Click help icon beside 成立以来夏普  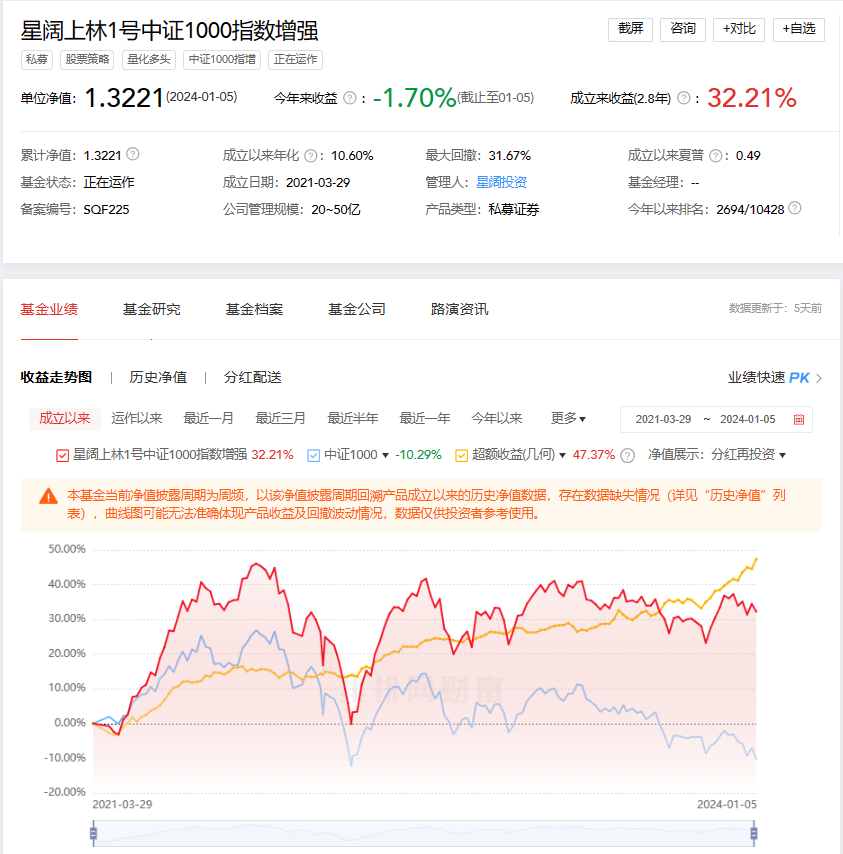coord(716,156)
